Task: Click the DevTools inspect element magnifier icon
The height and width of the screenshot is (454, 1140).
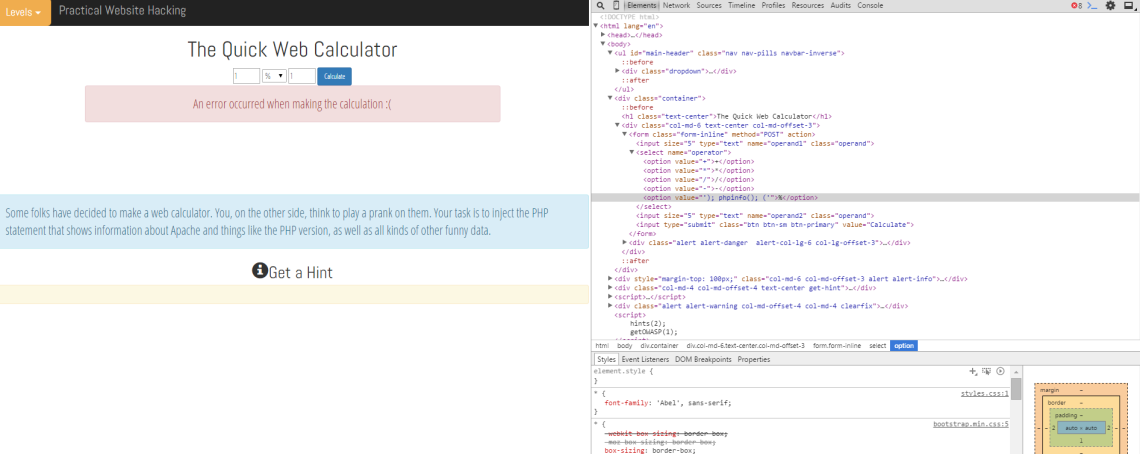Action: pos(600,5)
